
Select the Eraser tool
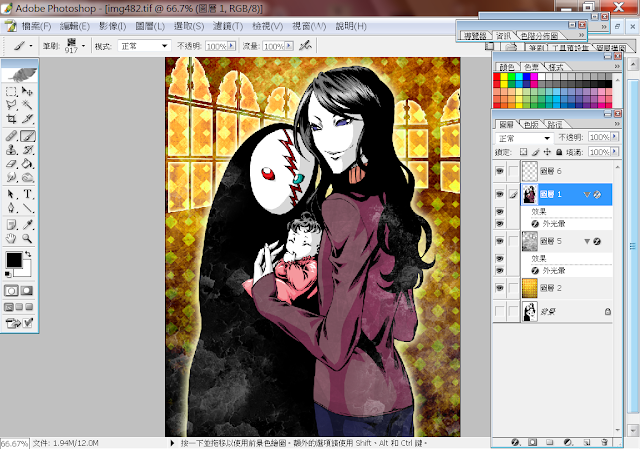(x=11, y=164)
